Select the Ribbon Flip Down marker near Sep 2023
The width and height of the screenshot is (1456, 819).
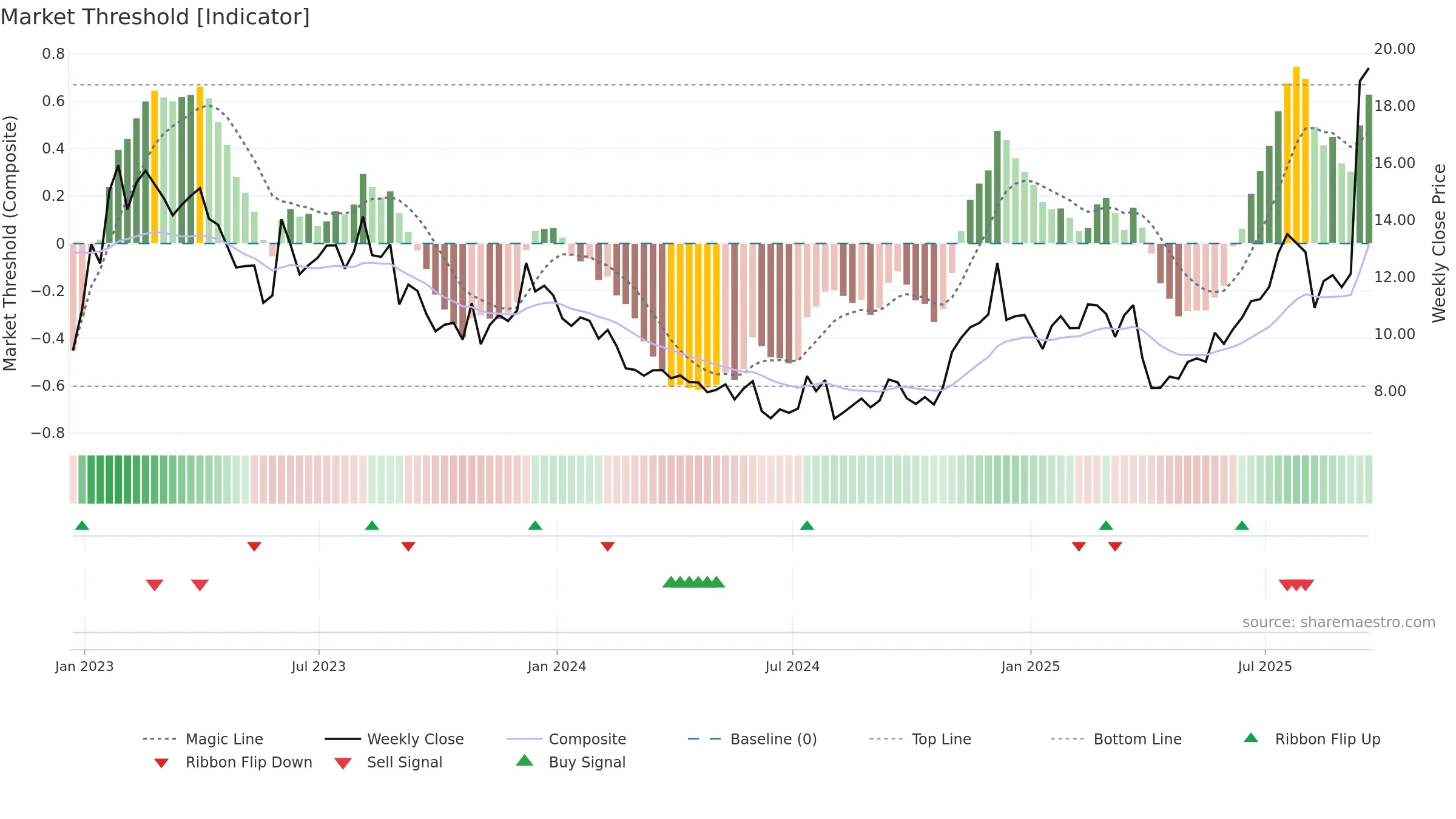pos(408,547)
